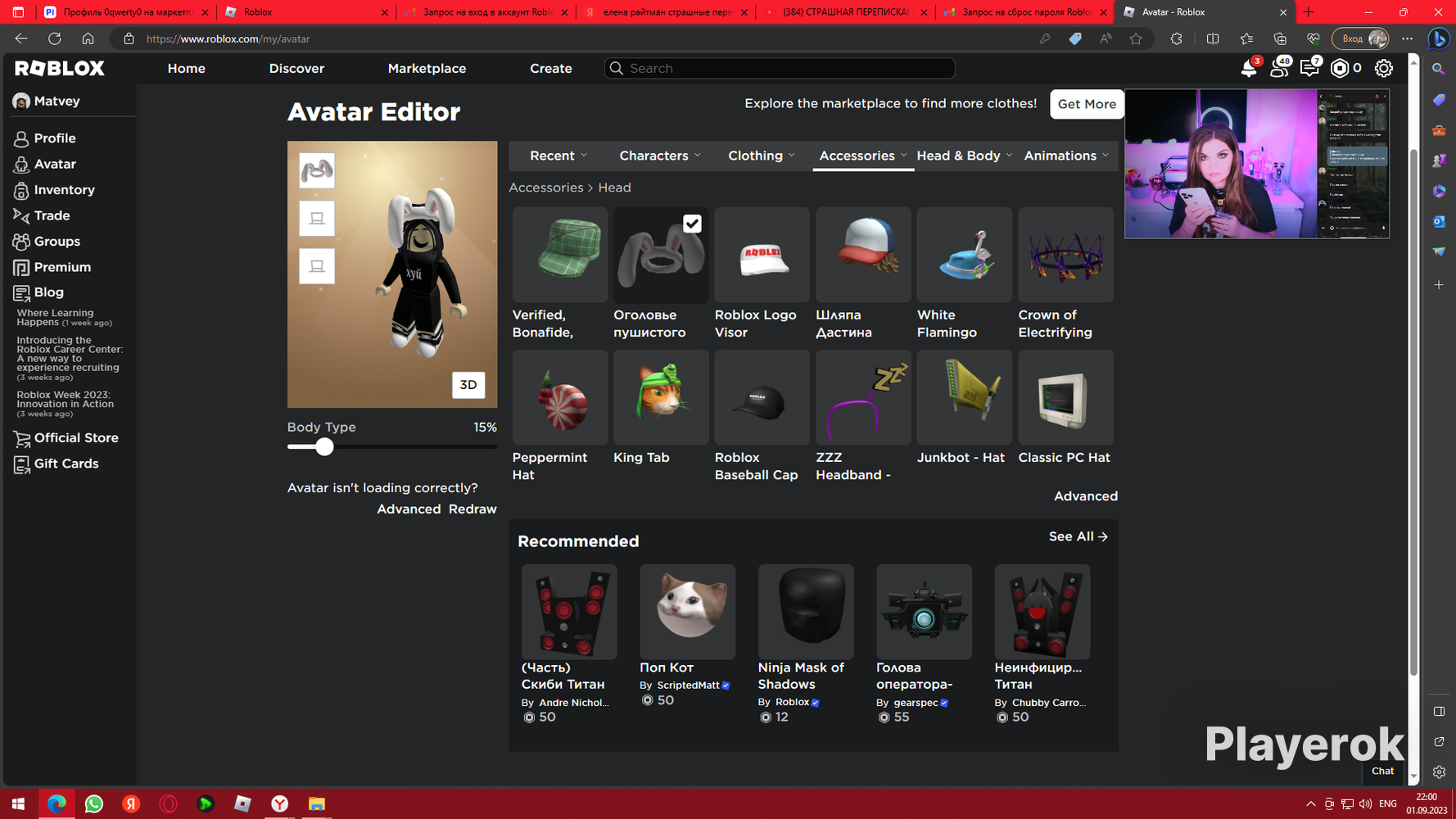Open the browser more options menu
This screenshot has width=1456, height=819.
[x=1408, y=38]
